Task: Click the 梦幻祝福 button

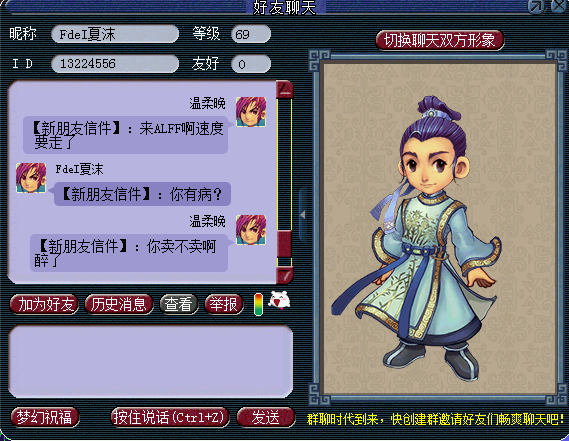Action: [45, 417]
